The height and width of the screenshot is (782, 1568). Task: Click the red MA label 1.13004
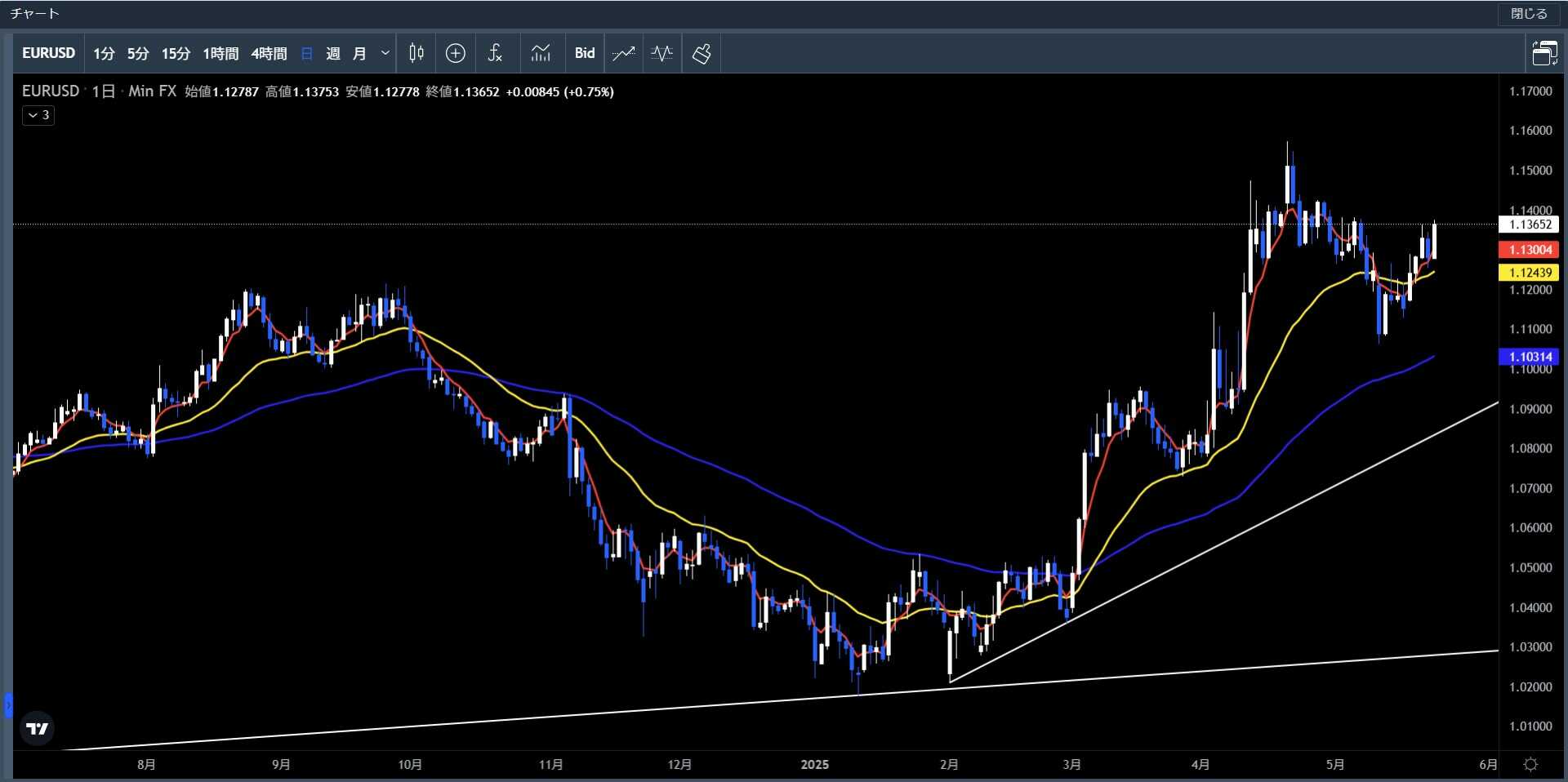point(1530,250)
